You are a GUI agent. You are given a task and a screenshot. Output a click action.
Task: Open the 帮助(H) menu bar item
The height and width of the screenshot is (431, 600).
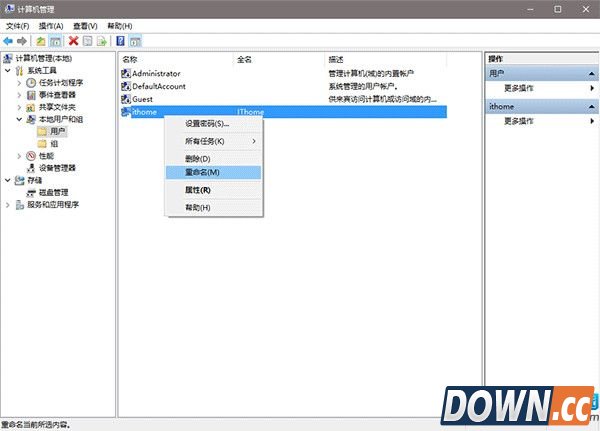120,26
